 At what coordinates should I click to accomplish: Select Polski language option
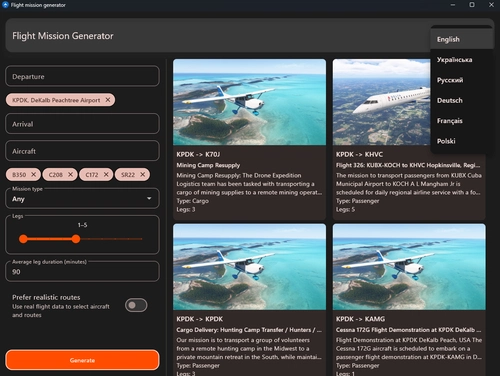[x=461, y=141]
